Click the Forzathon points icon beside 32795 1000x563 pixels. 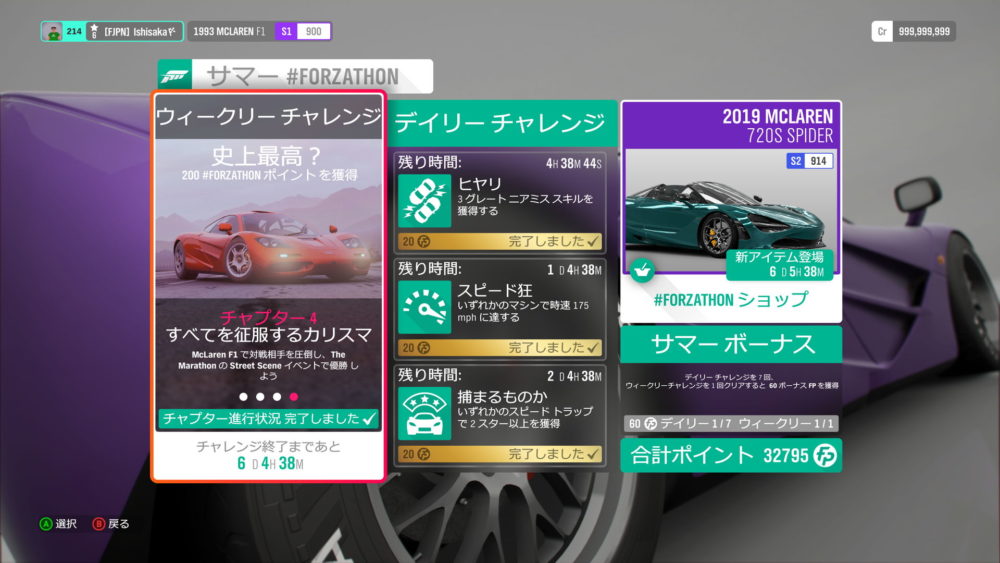coord(825,456)
